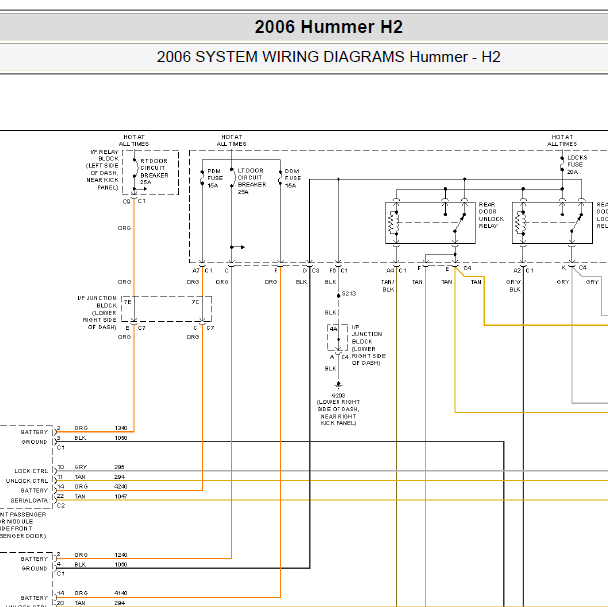Click the LT Door circuit breaker 25A
The width and height of the screenshot is (608, 607).
[232, 177]
